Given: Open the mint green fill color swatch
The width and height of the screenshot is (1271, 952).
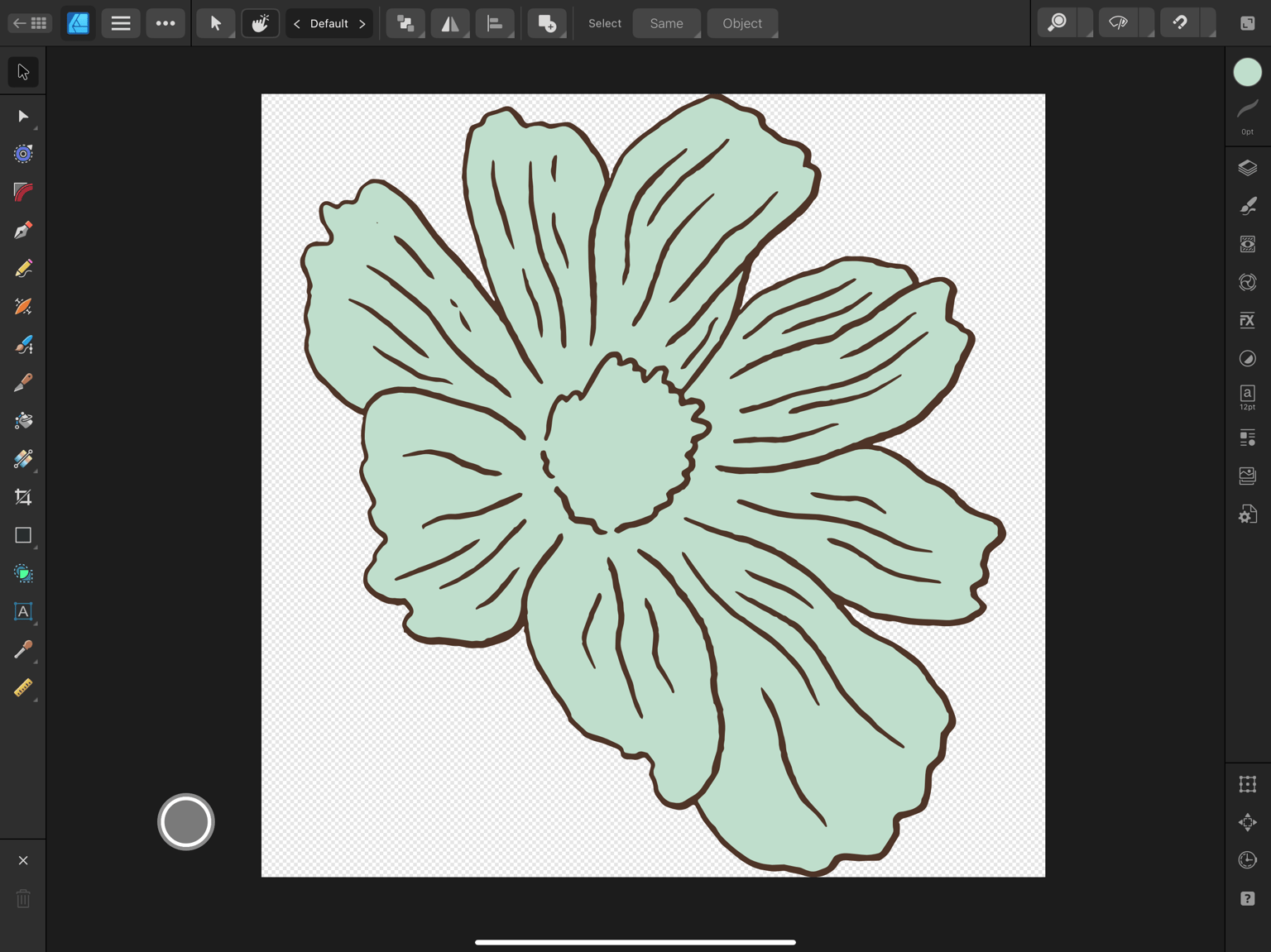Looking at the screenshot, I should pos(1248,72).
